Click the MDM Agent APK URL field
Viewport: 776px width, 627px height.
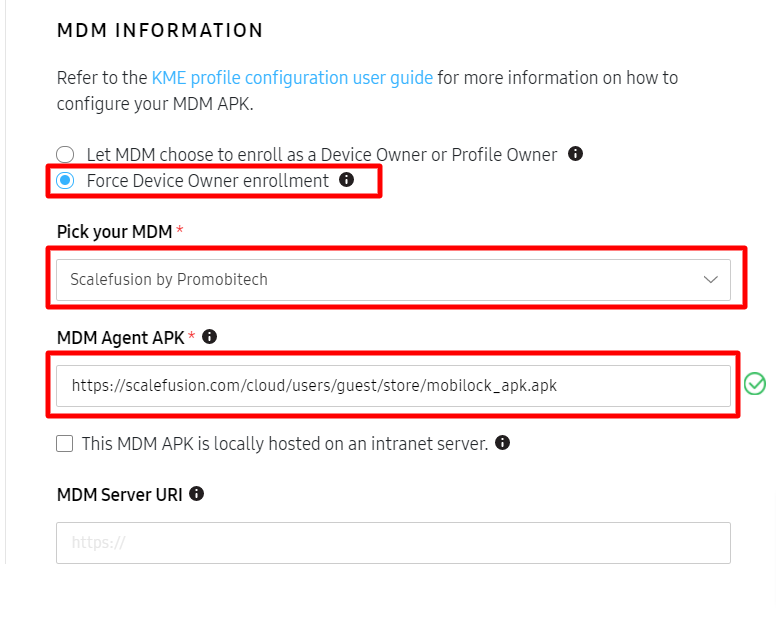click(x=393, y=386)
